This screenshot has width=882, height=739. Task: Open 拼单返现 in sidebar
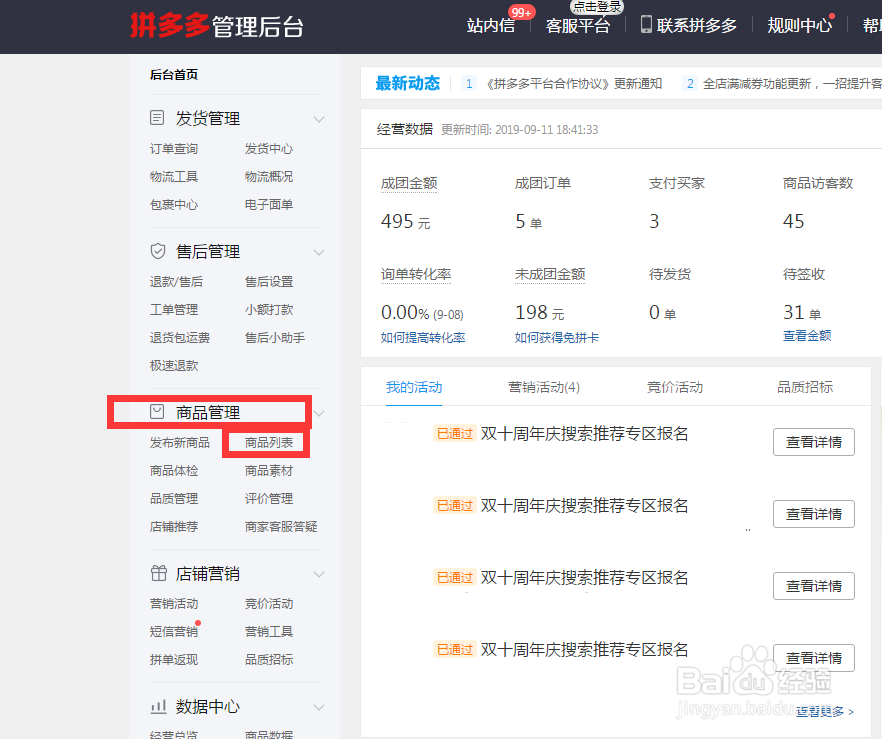tap(174, 660)
